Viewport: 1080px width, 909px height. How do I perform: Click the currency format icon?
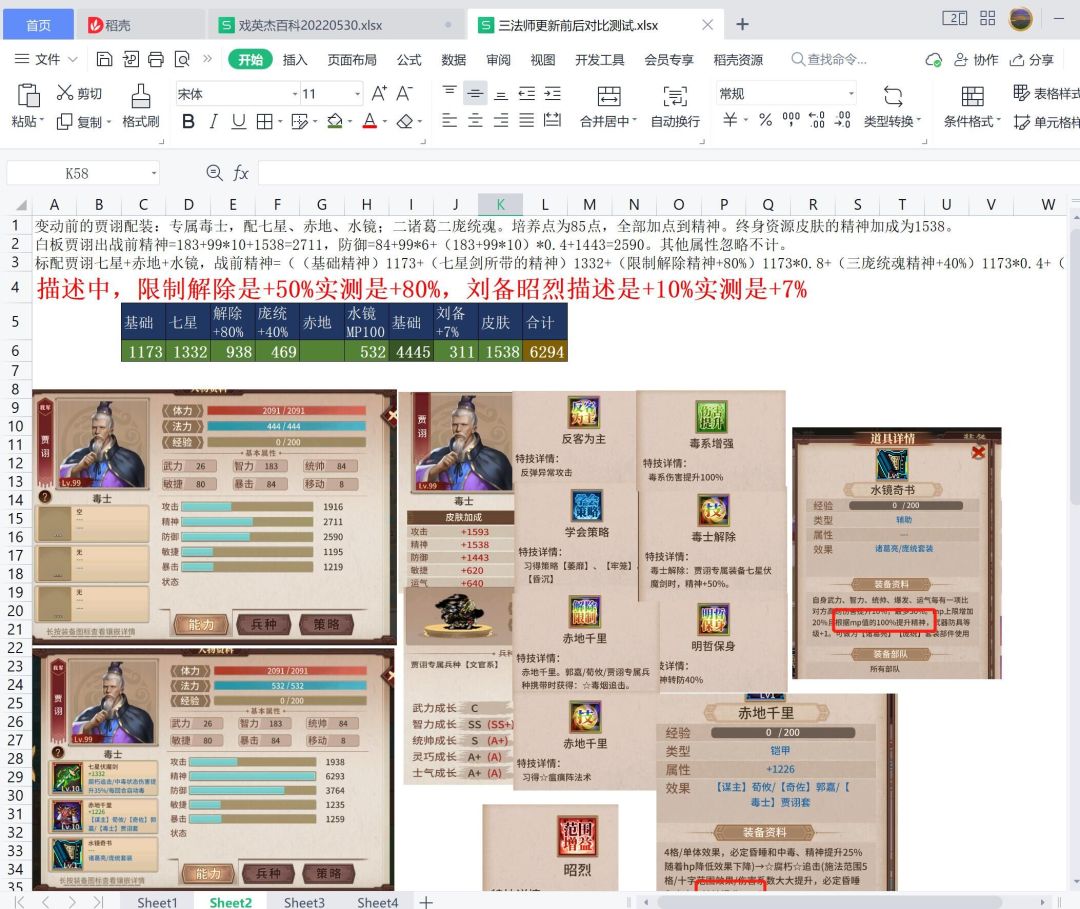(x=730, y=121)
